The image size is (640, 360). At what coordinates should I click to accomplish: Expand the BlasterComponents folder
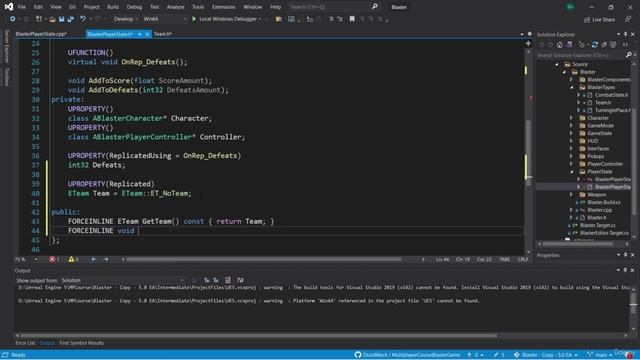coord(571,80)
